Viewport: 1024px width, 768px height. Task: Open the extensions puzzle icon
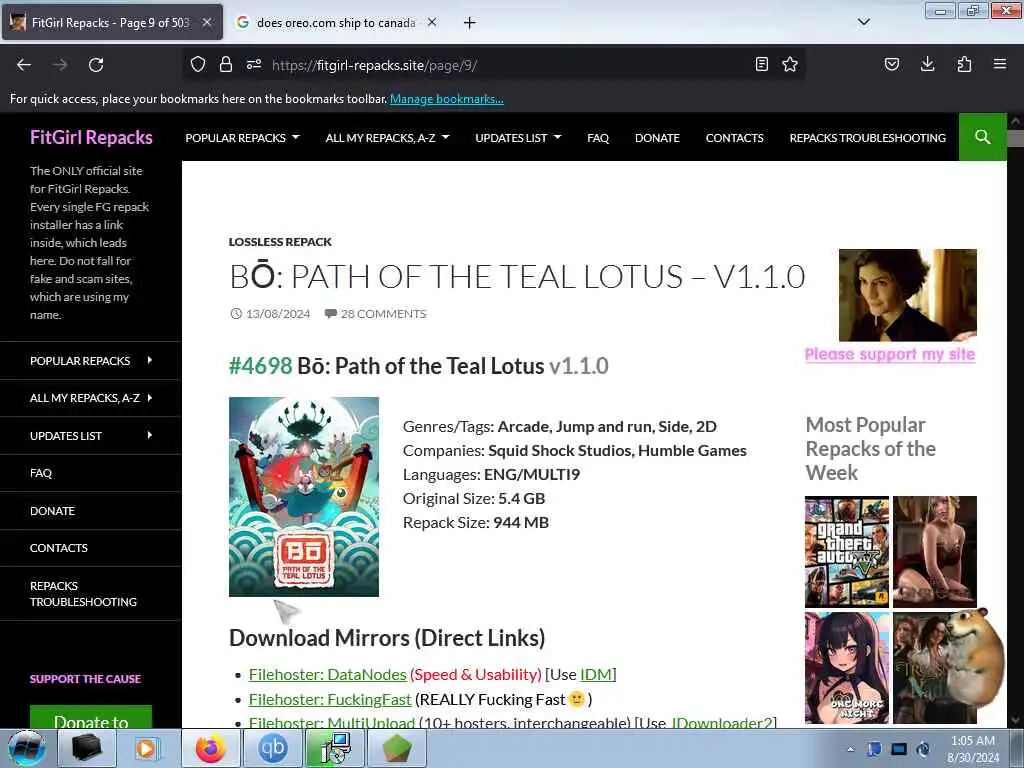pyautogui.click(x=964, y=64)
